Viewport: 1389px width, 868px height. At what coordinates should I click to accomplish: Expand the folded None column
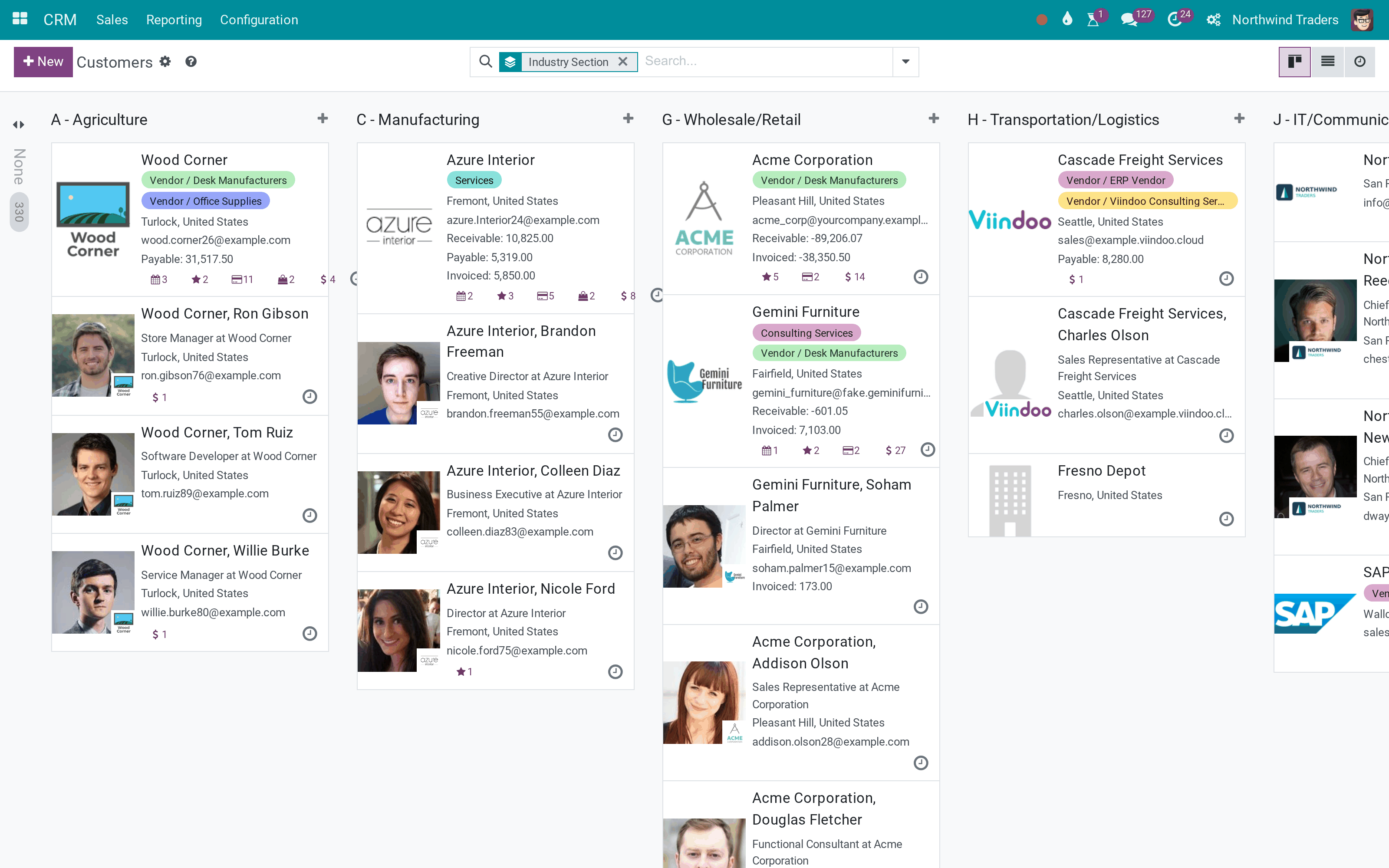(x=19, y=125)
